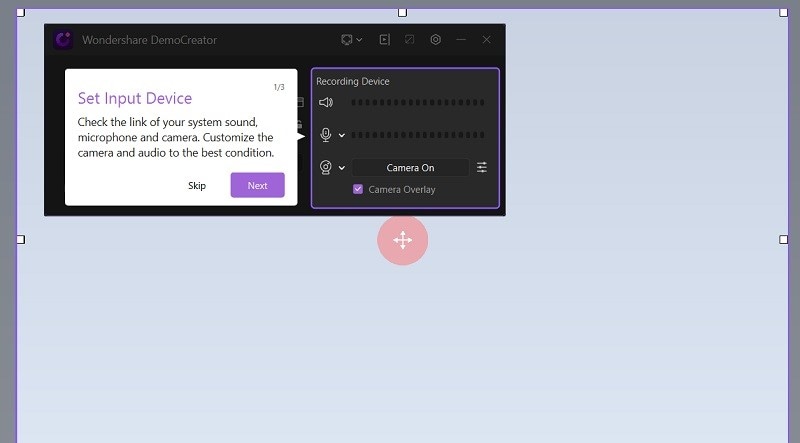
Task: Click the top-center selection handle
Action: pos(403,12)
